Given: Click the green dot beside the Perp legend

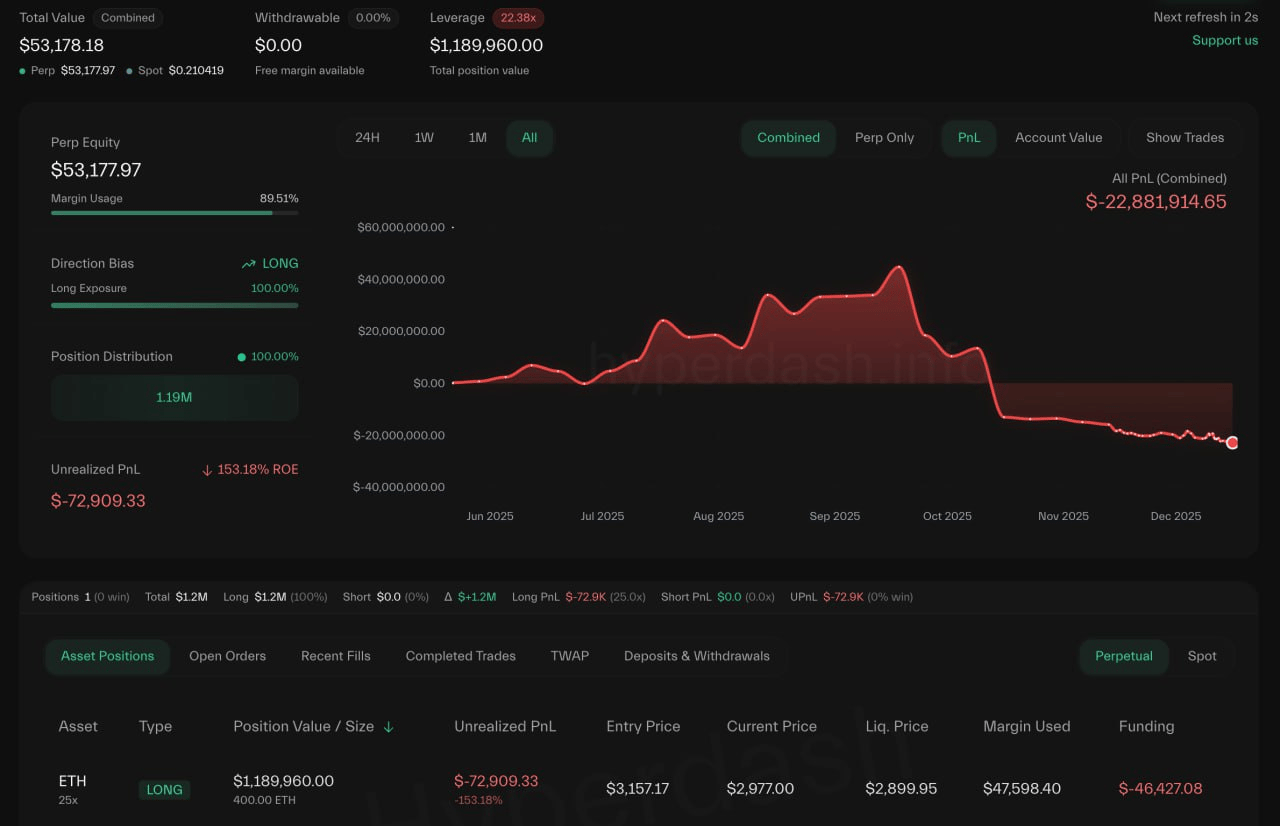Looking at the screenshot, I should point(23,71).
